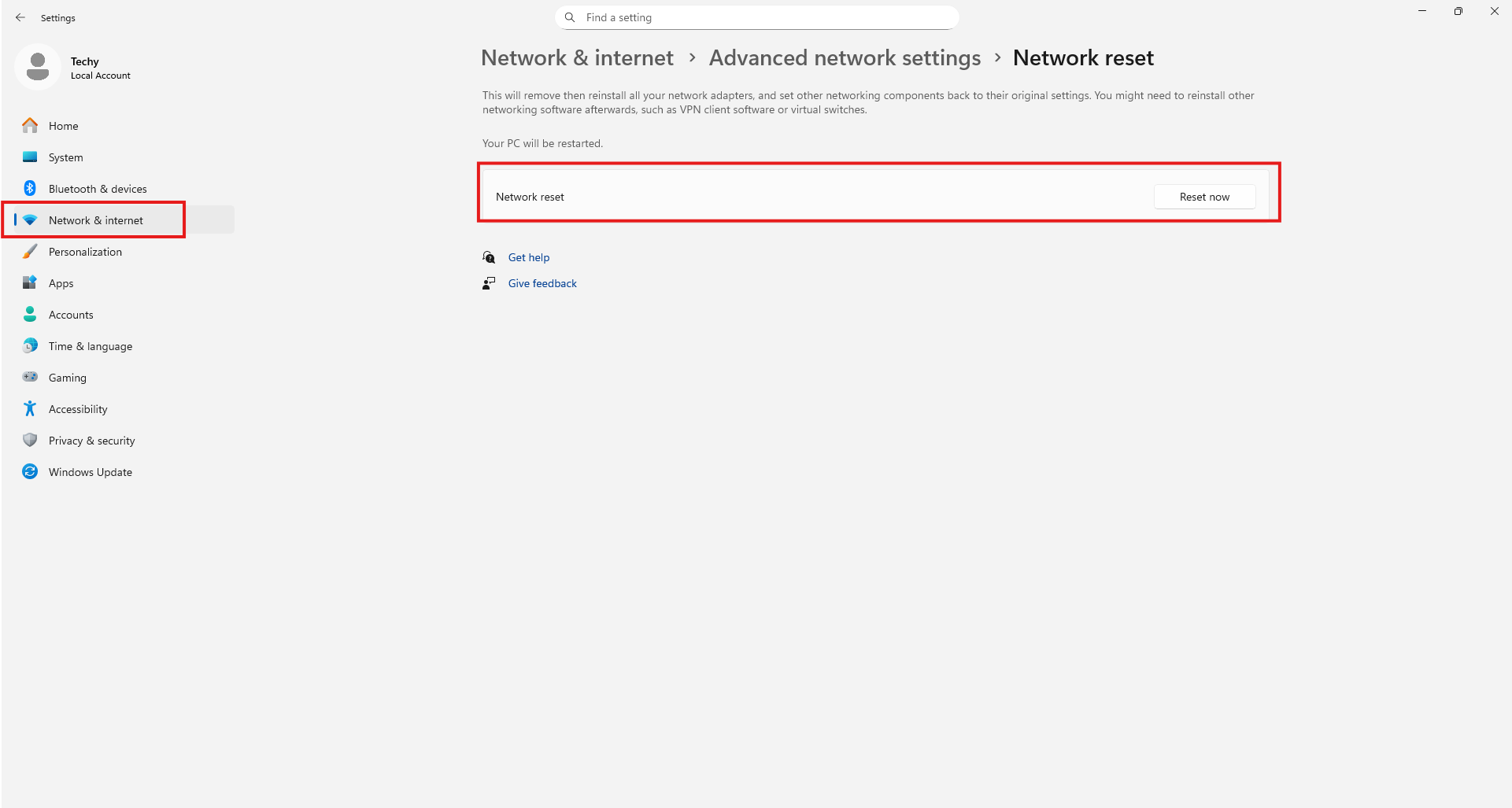Open the Windows Update icon
Viewport: 1512px width, 808px height.
30,472
